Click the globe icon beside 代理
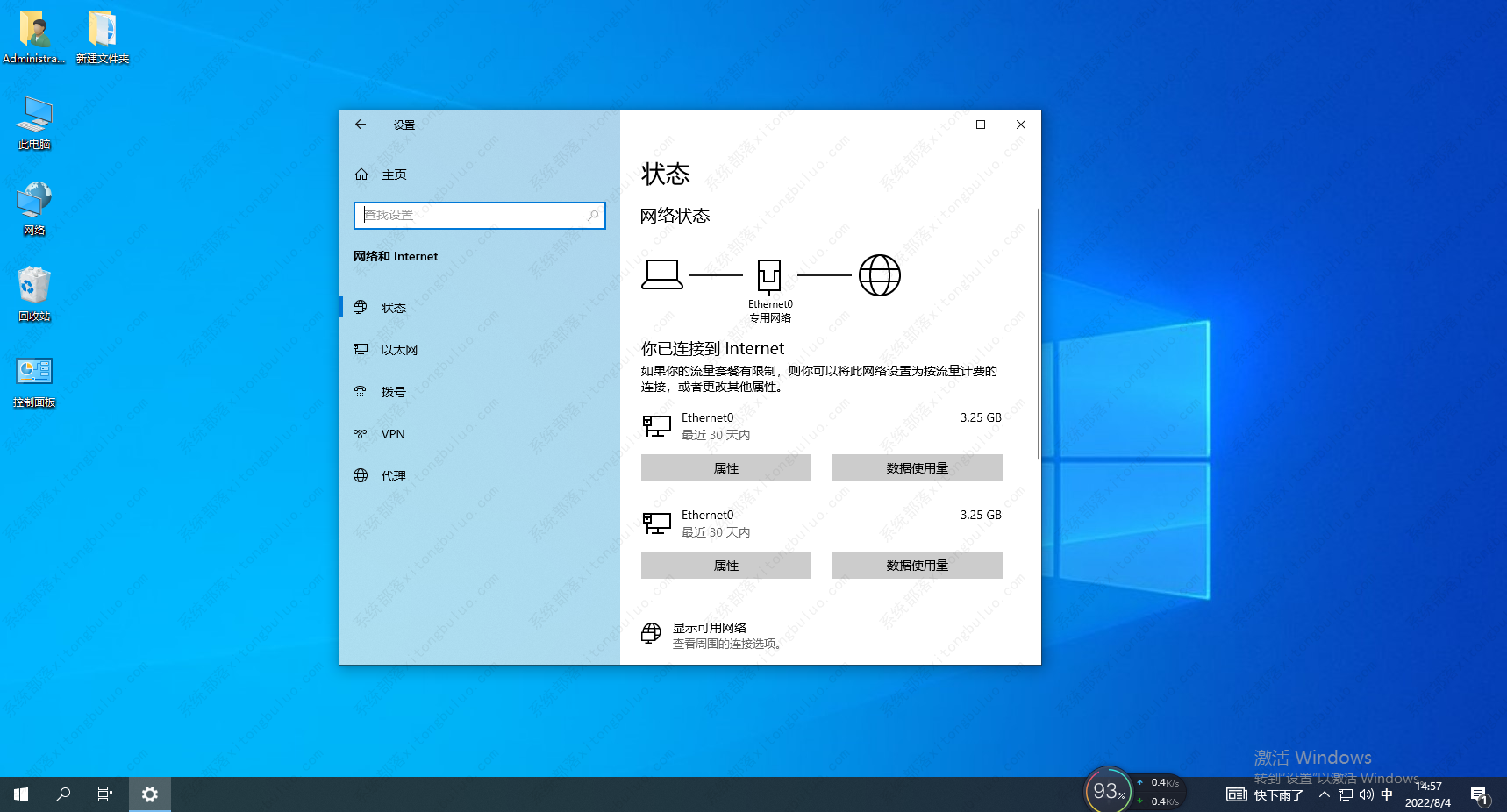1507x812 pixels. pyautogui.click(x=361, y=475)
